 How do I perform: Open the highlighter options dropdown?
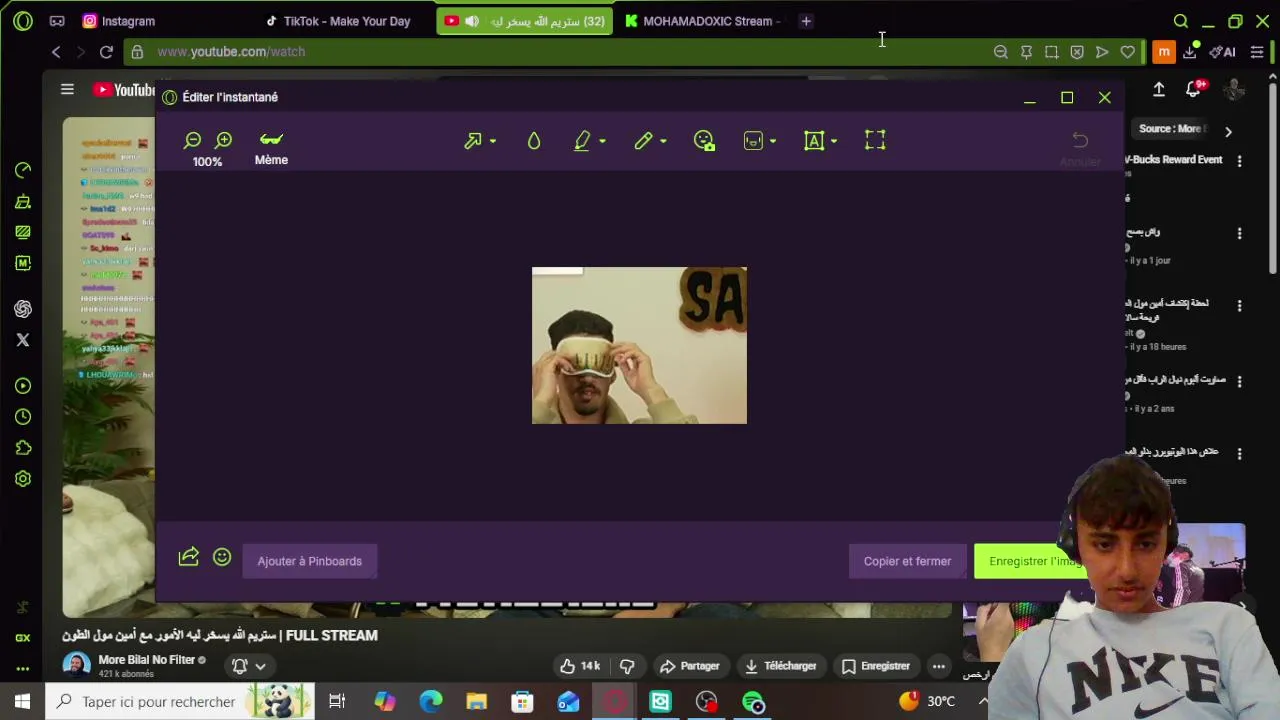[x=602, y=142]
